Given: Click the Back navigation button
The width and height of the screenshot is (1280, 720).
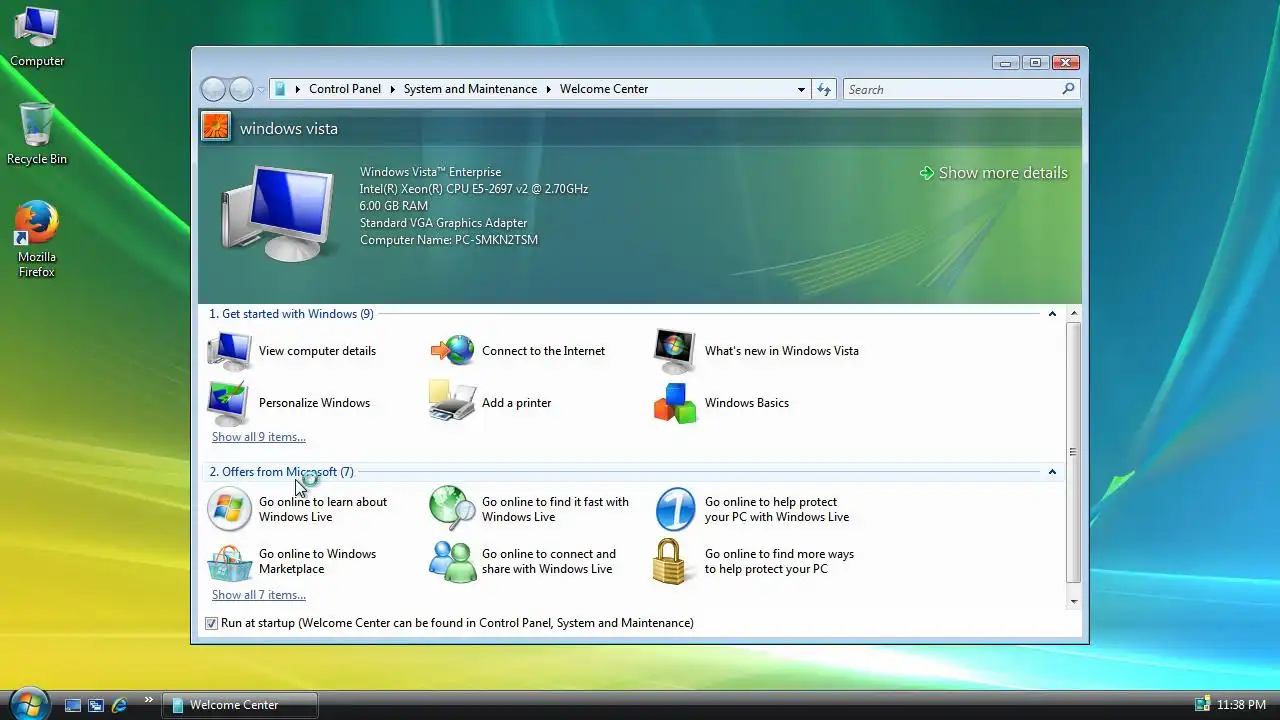Looking at the screenshot, I should (213, 89).
